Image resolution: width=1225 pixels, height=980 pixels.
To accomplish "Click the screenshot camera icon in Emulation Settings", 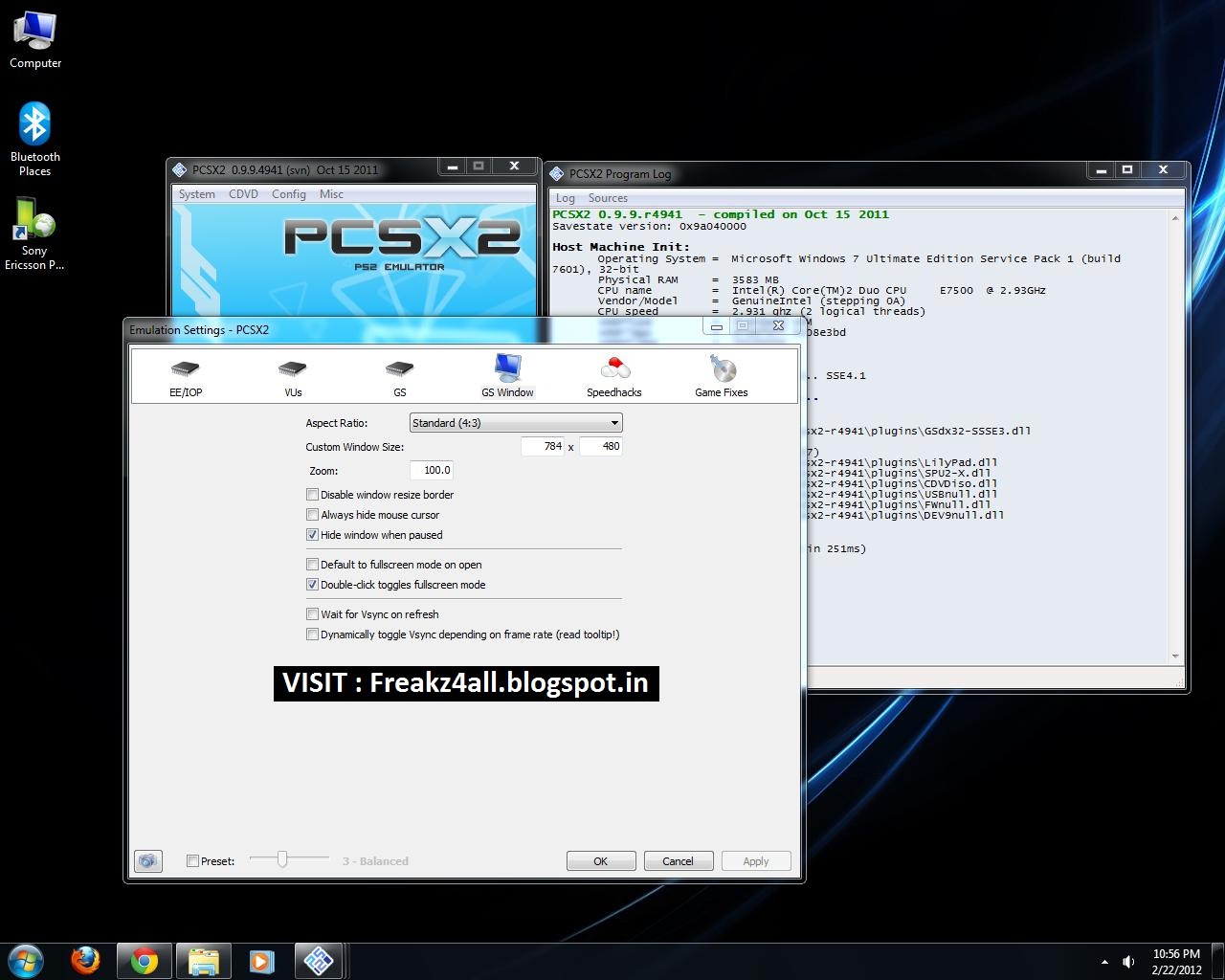I will pos(147,860).
